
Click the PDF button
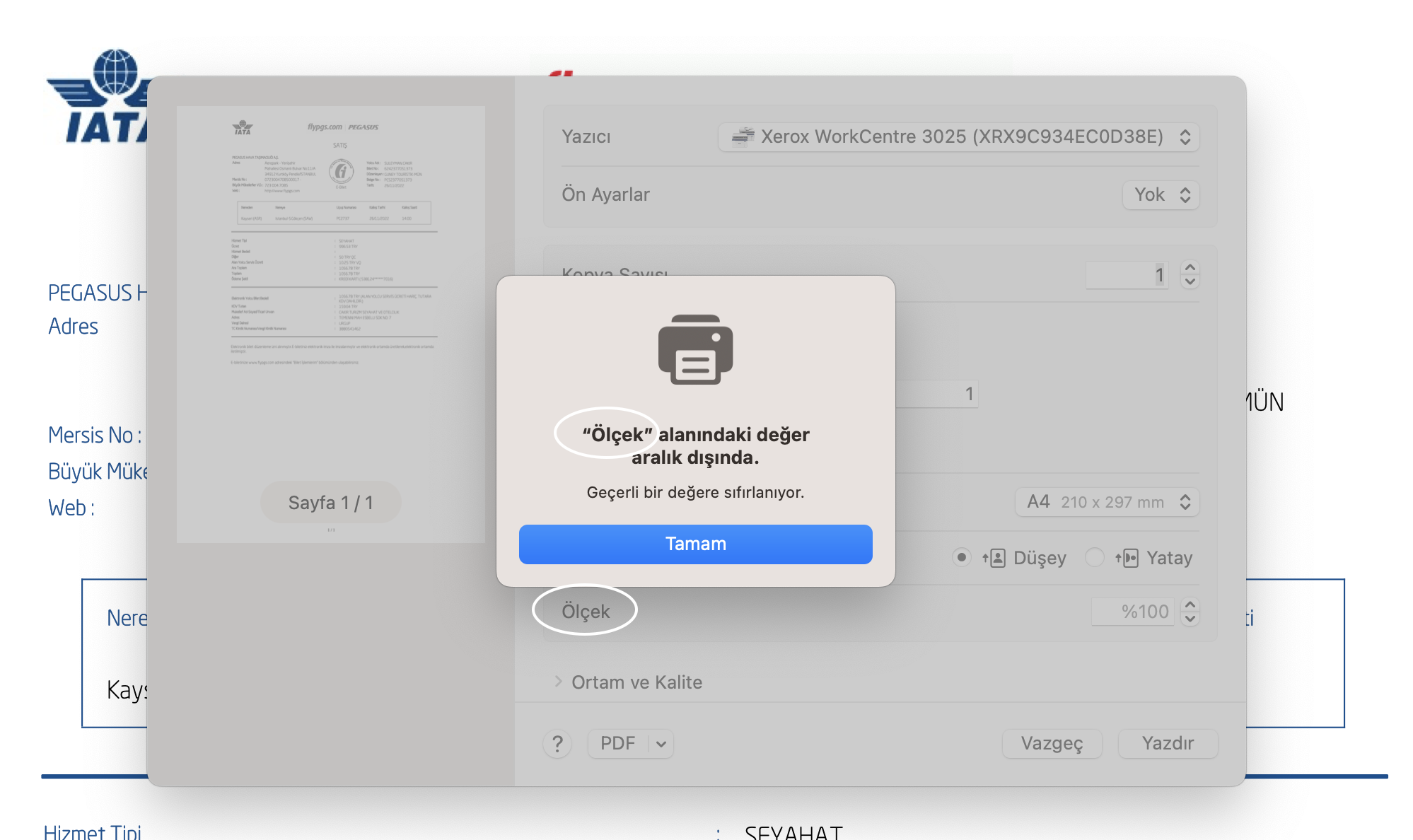coord(617,743)
